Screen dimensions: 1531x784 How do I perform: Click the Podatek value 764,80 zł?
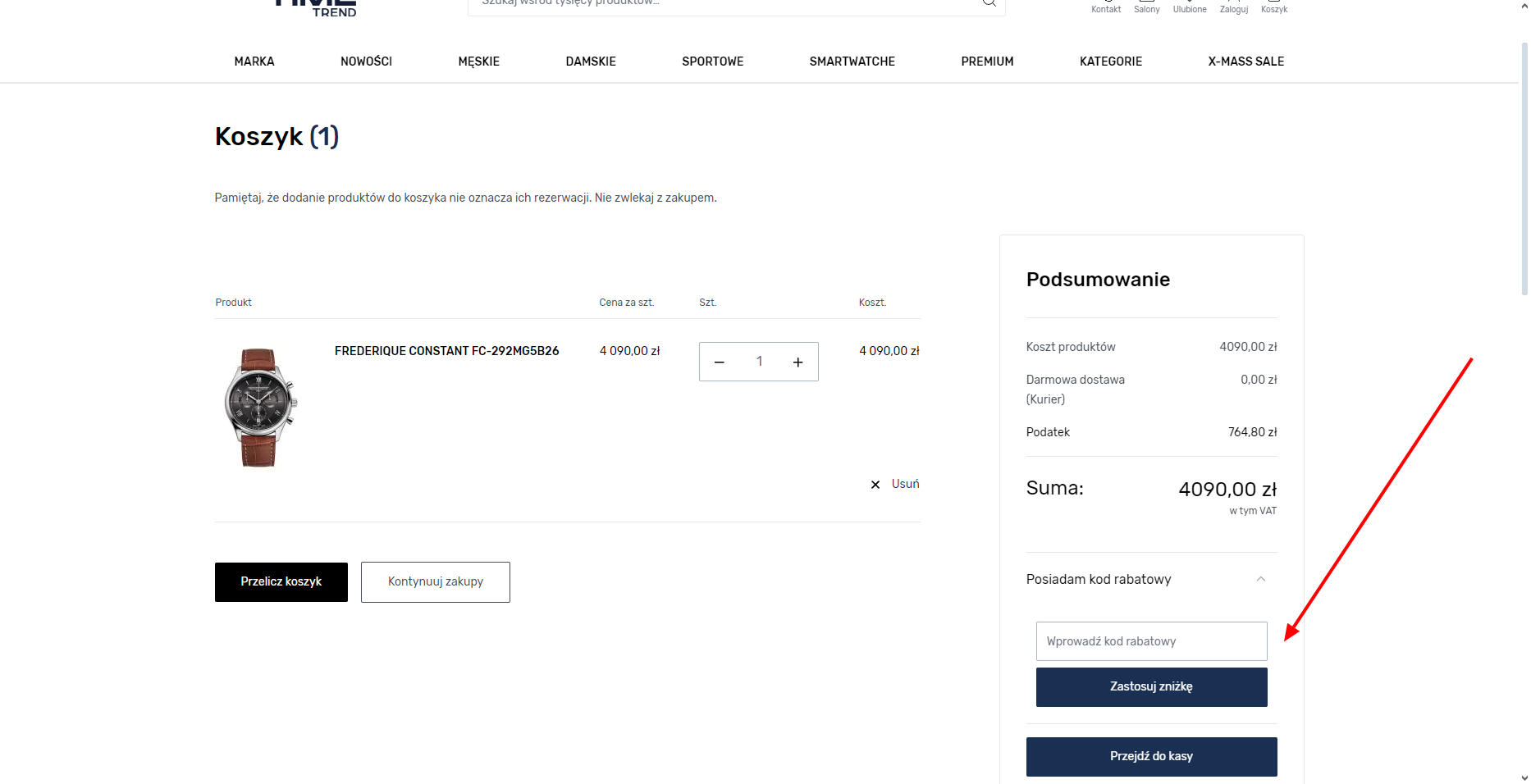(1252, 432)
